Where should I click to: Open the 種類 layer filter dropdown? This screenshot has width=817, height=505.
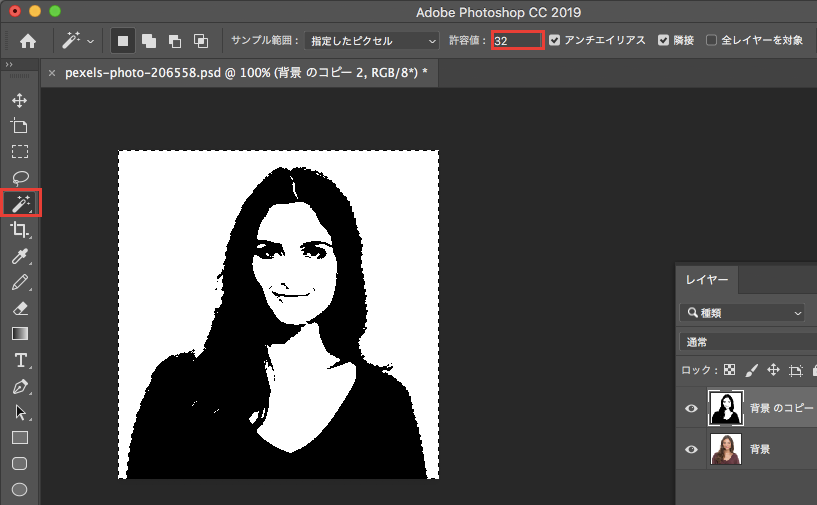(x=742, y=313)
